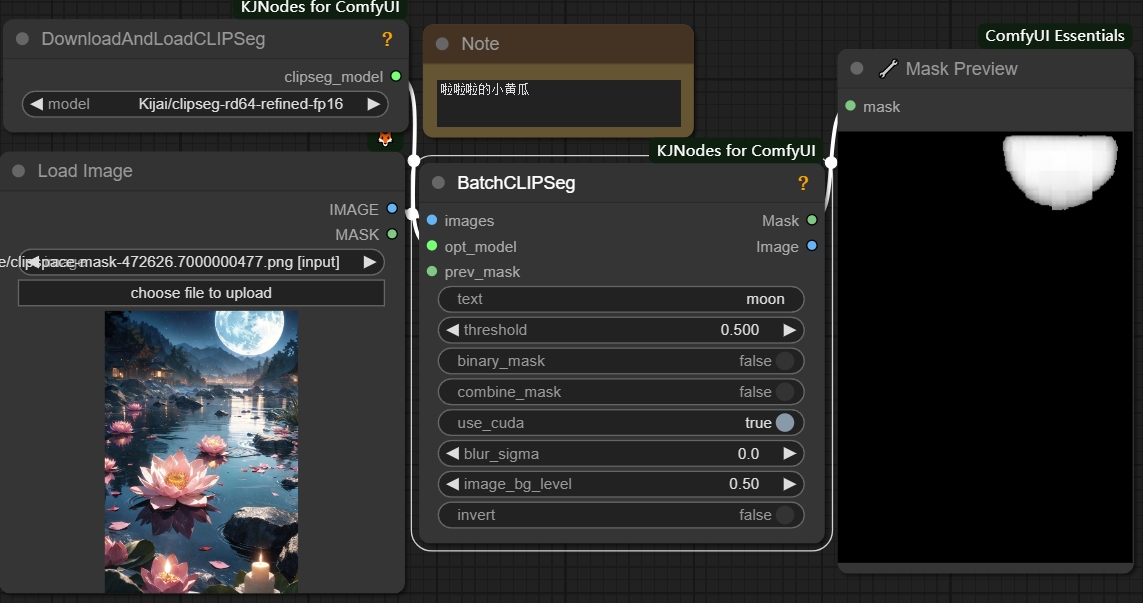The image size is (1143, 603).
Task: Open the image file selector dropdown
Action: coord(202,262)
